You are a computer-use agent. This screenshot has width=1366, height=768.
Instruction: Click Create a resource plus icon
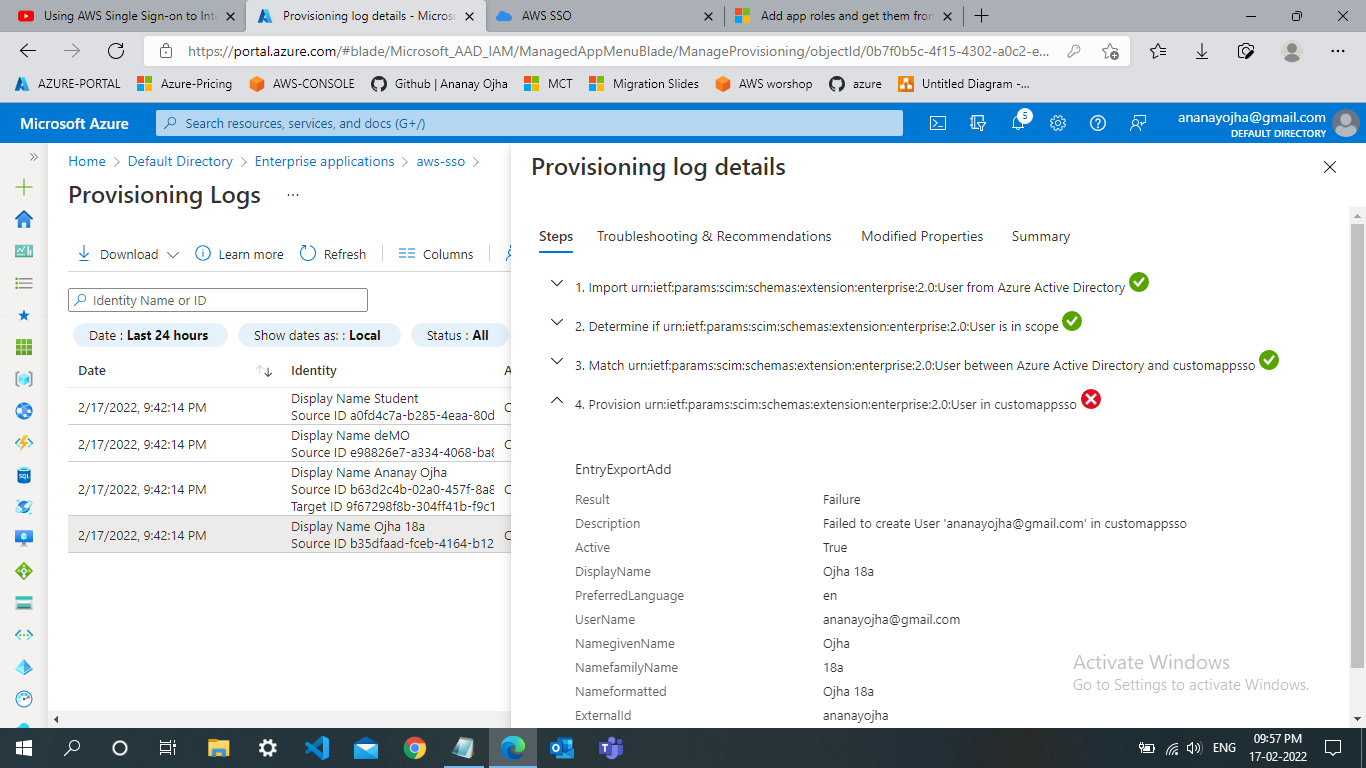24,187
